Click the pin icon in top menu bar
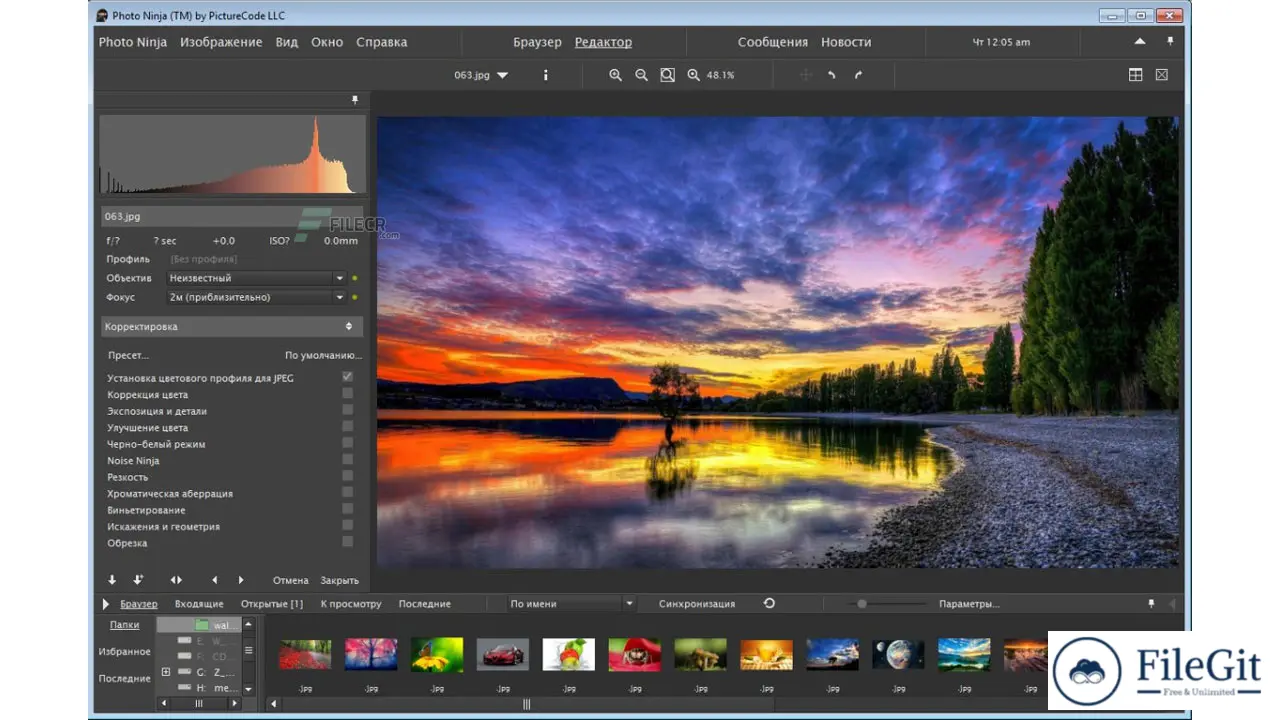This screenshot has height=720, width=1280. [1170, 42]
